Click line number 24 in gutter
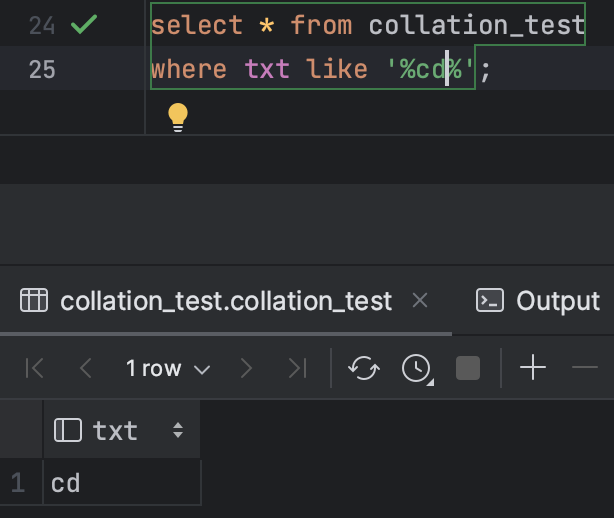Screen dimensions: 614x518 (42, 25)
